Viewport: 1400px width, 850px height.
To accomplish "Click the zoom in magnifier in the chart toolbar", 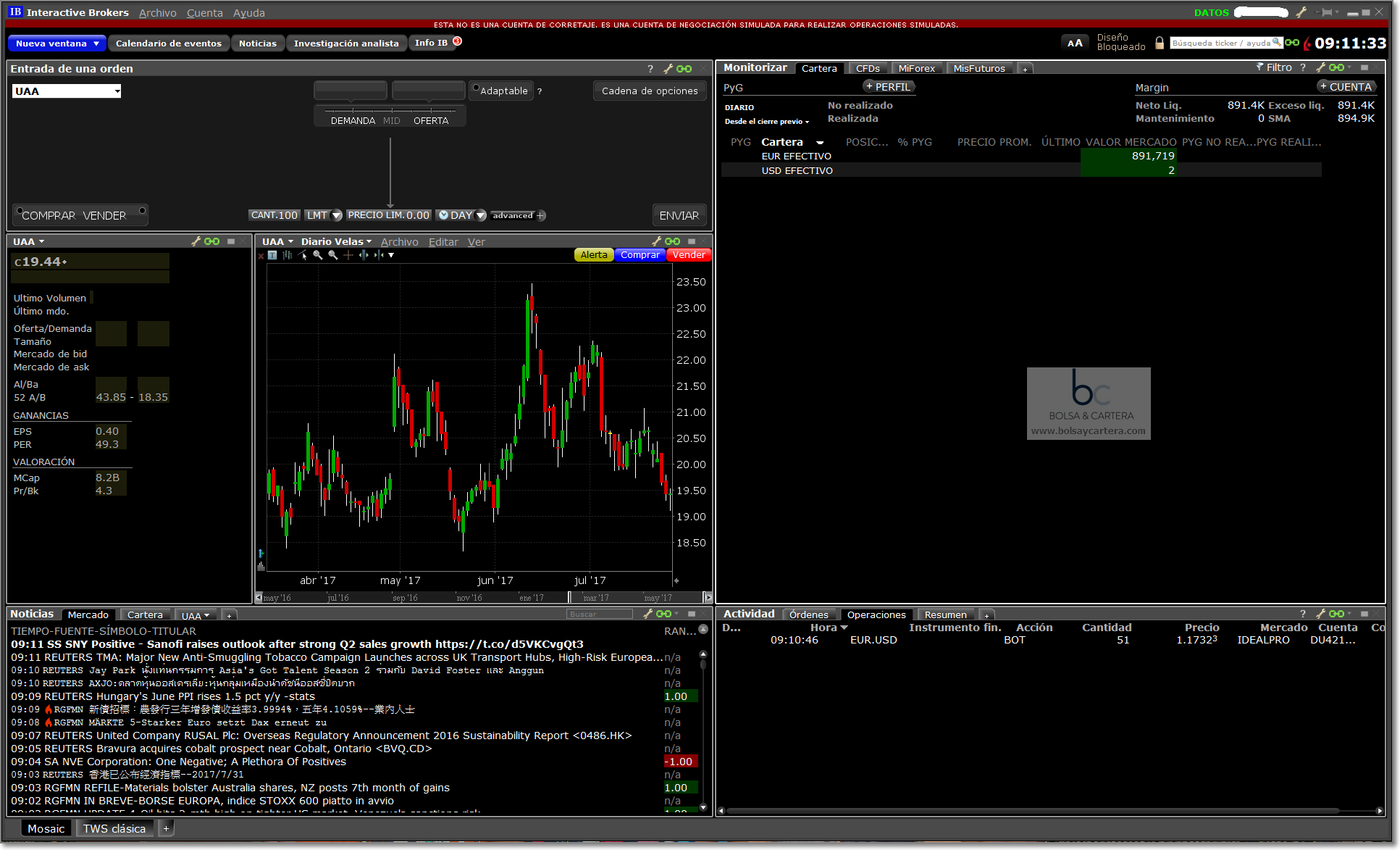I will [317, 255].
